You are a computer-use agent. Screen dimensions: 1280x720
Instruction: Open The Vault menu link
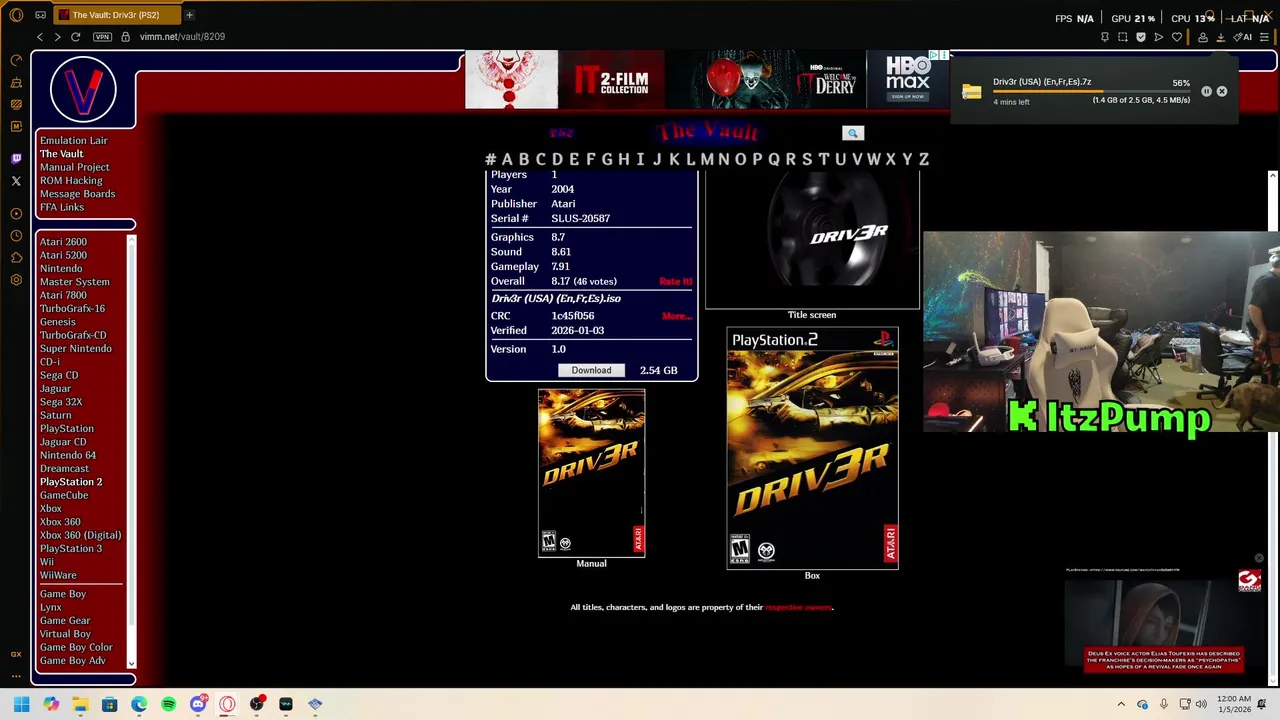(x=61, y=154)
